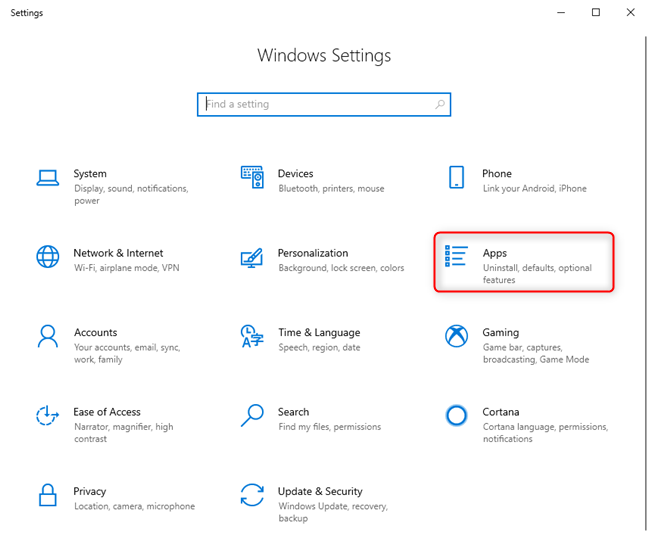Click the Ease of Access title
This screenshot has height=547, width=648.
[x=107, y=412]
